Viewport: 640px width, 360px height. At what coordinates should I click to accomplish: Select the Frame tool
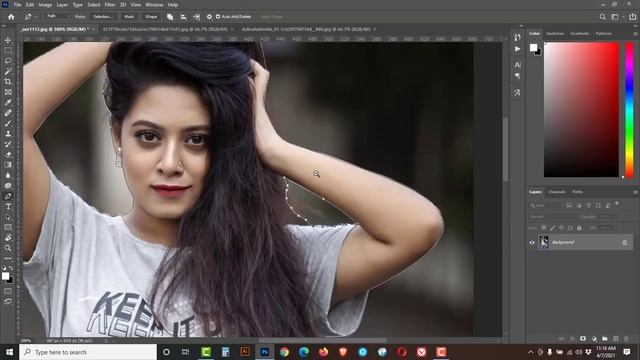click(8, 92)
